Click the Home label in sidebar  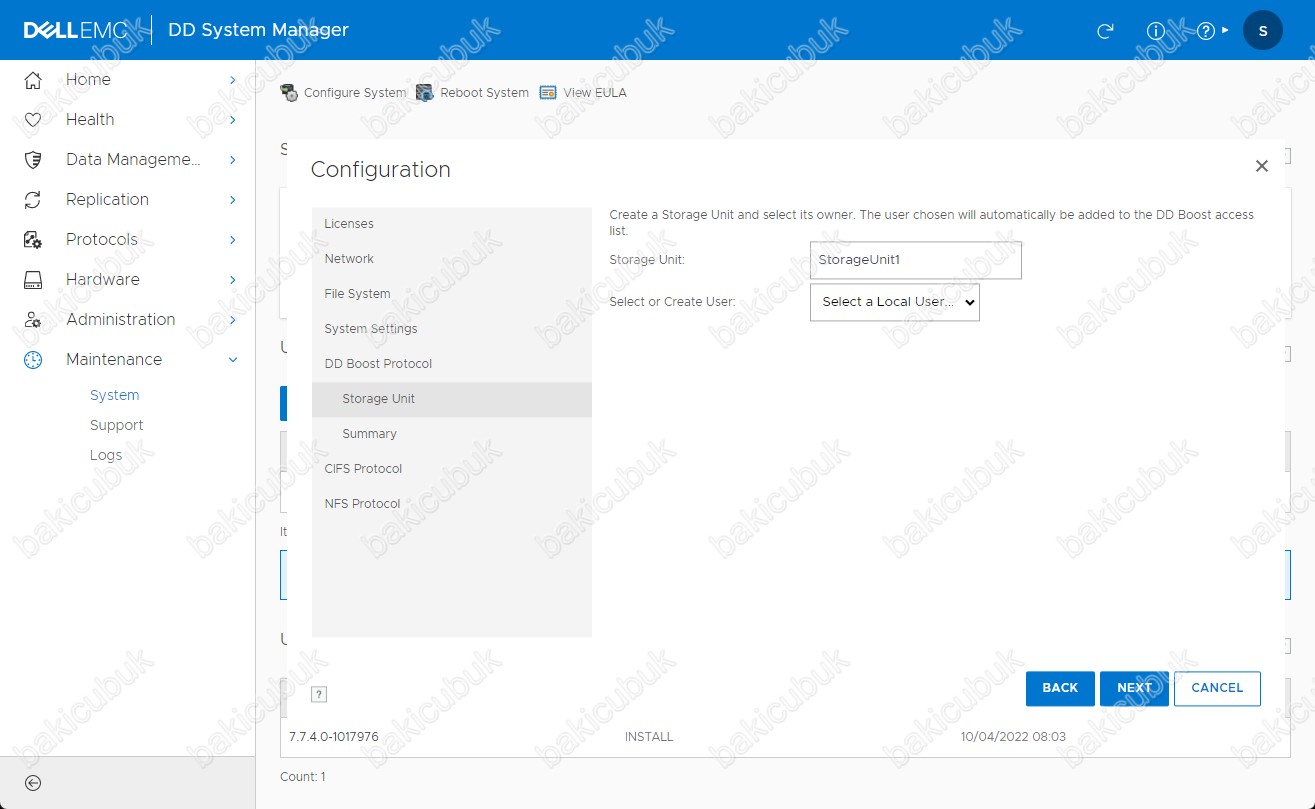point(88,80)
